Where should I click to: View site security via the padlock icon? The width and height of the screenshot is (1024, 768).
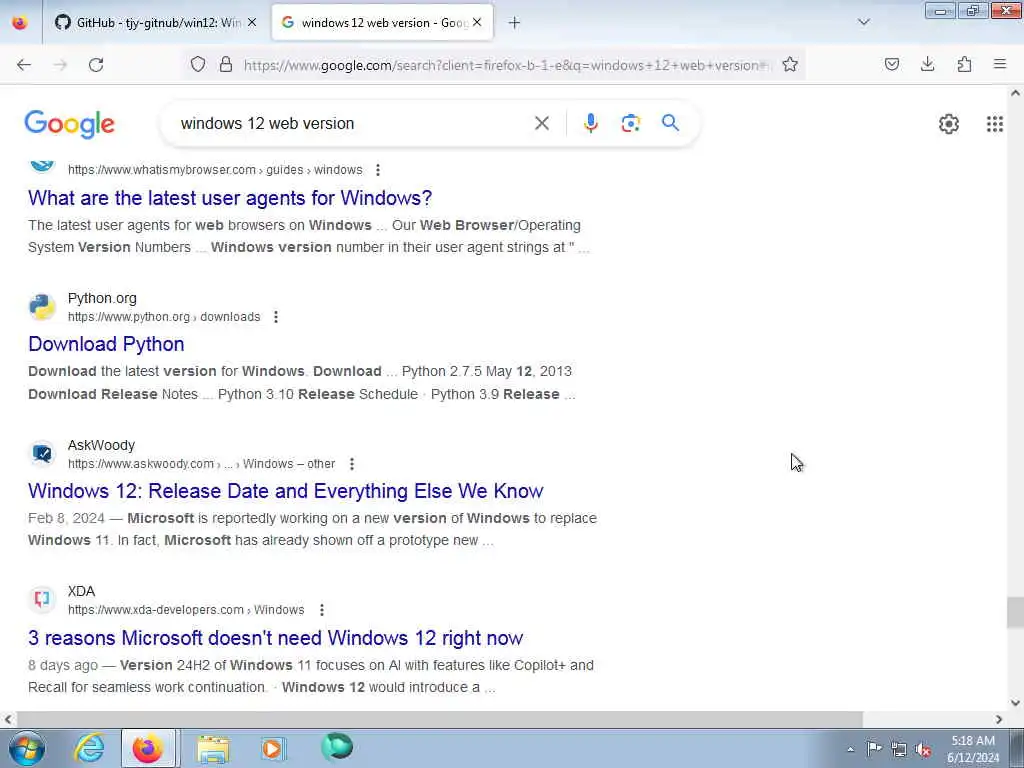coord(226,64)
